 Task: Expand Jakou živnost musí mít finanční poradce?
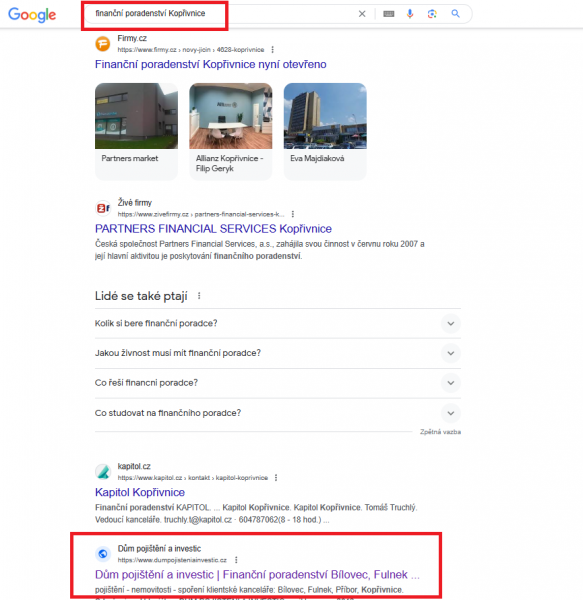click(x=278, y=353)
